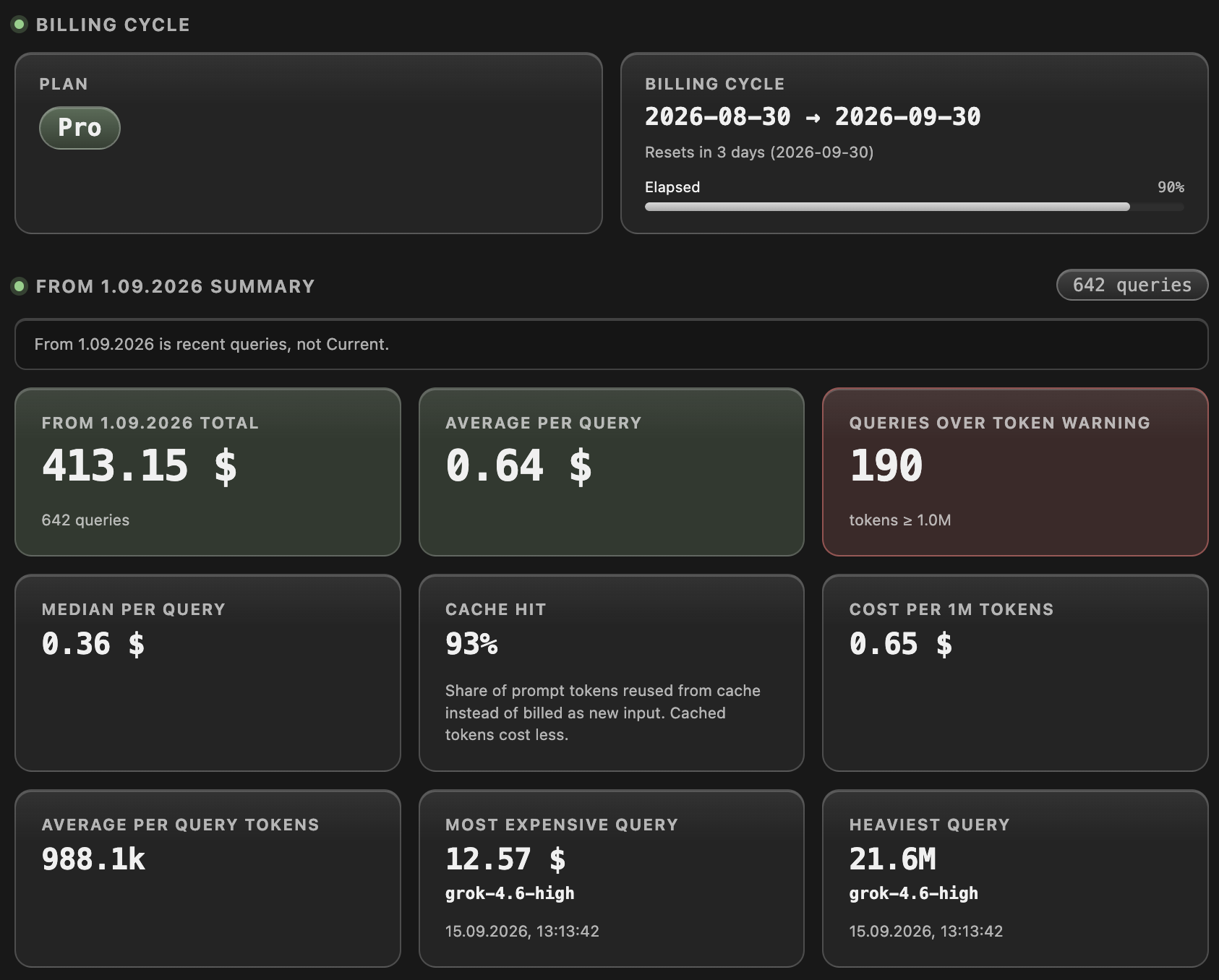Click the Heaviest Query card title
Screen dimensions: 1219x980
[x=930, y=825]
